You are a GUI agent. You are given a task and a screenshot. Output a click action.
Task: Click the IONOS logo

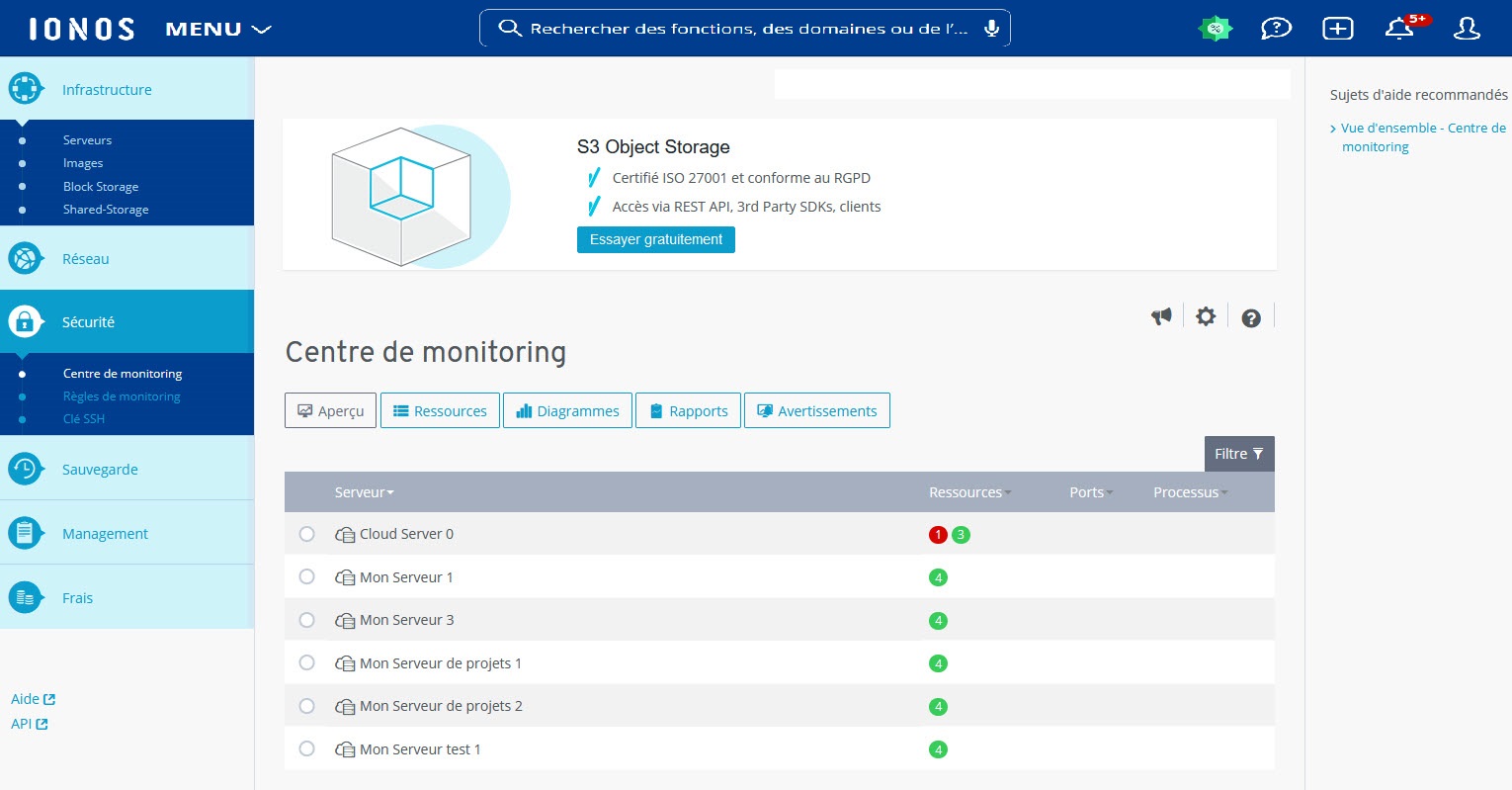(82, 29)
